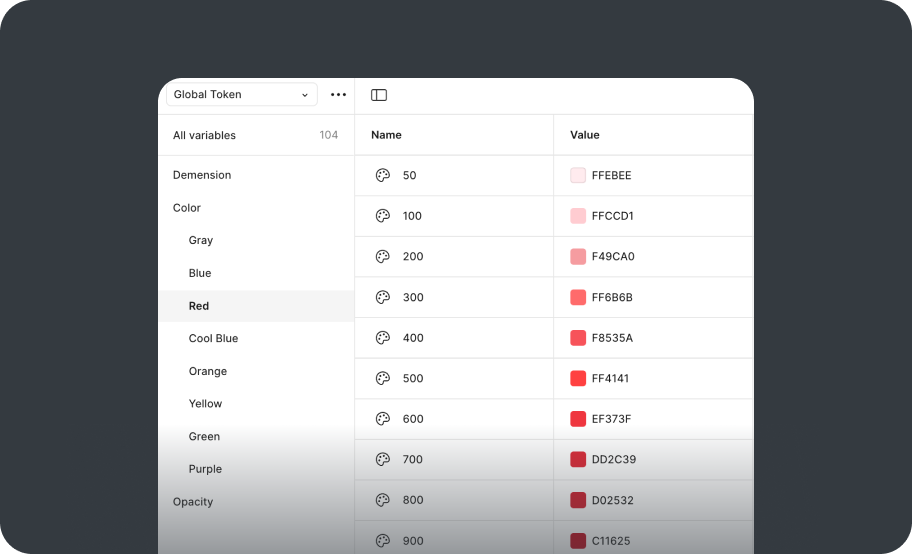Select All variables in the sidebar
This screenshot has height=554, width=912.
(x=204, y=135)
